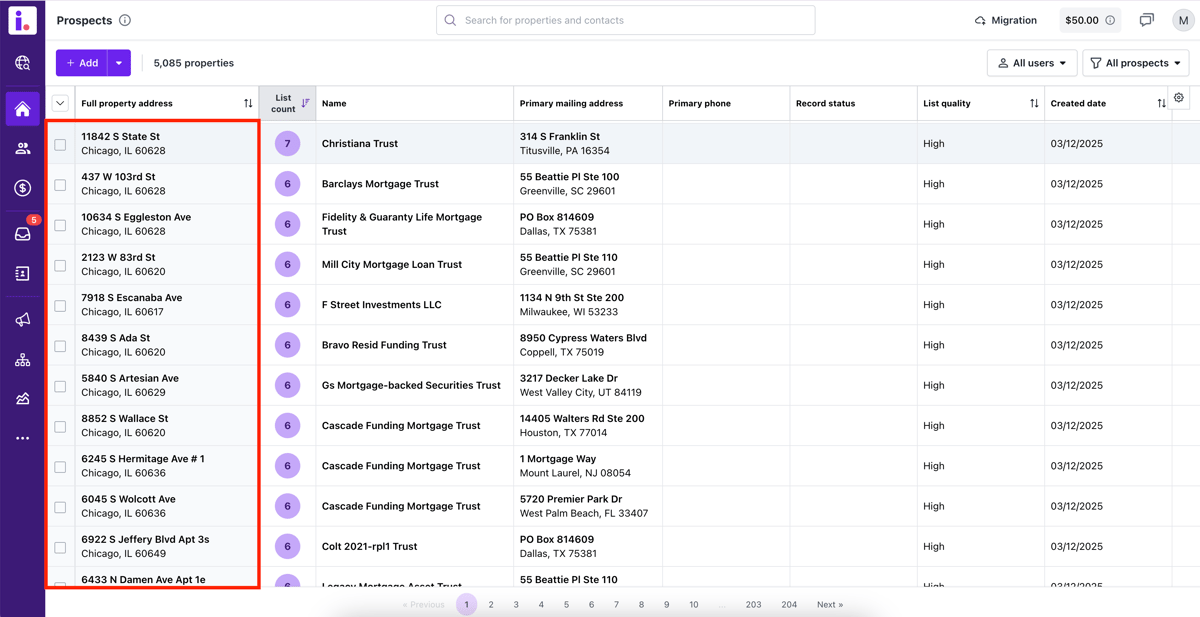Open Christiana Trust prospect

[360, 144]
